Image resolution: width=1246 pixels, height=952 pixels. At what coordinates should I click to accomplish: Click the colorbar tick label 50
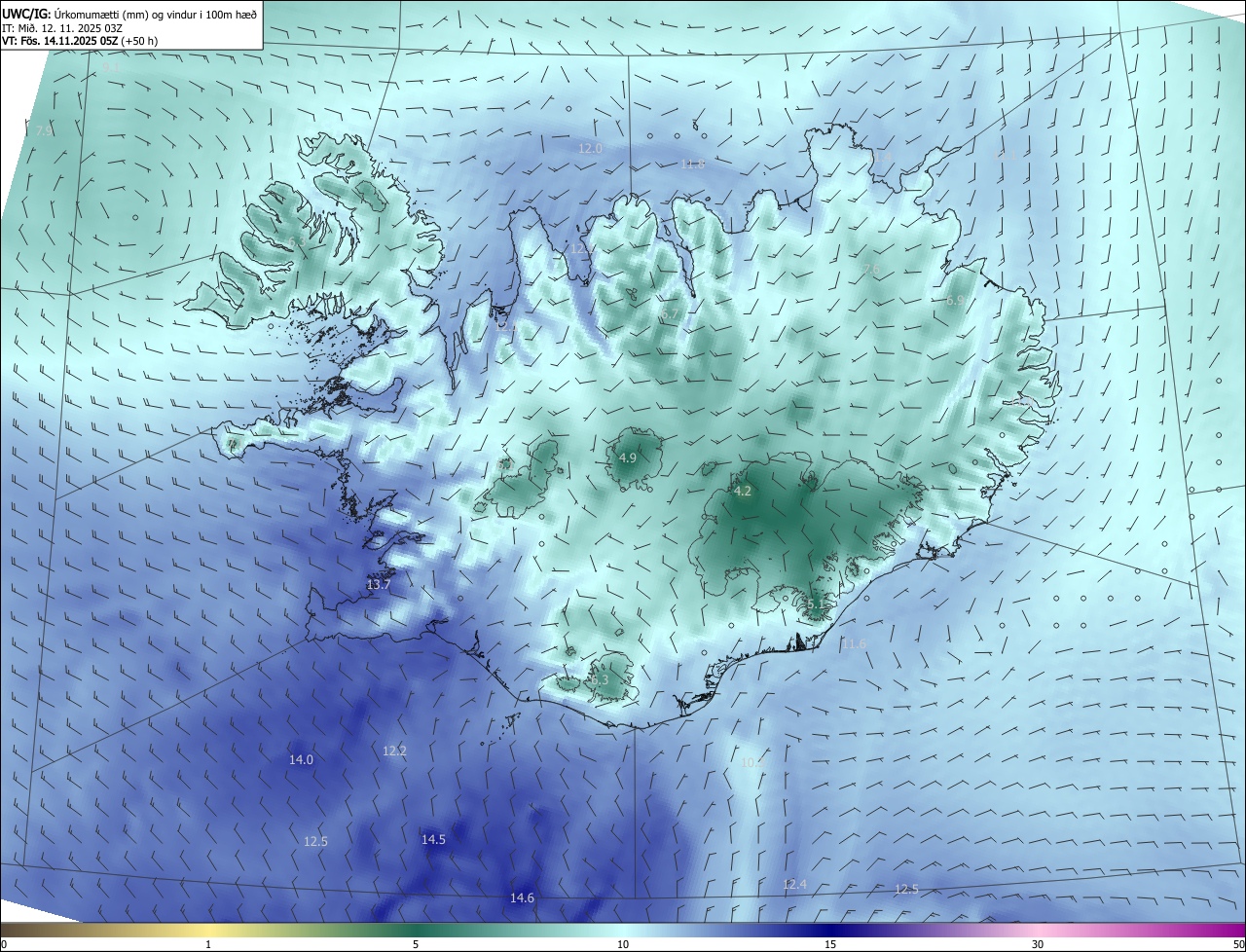1238,944
